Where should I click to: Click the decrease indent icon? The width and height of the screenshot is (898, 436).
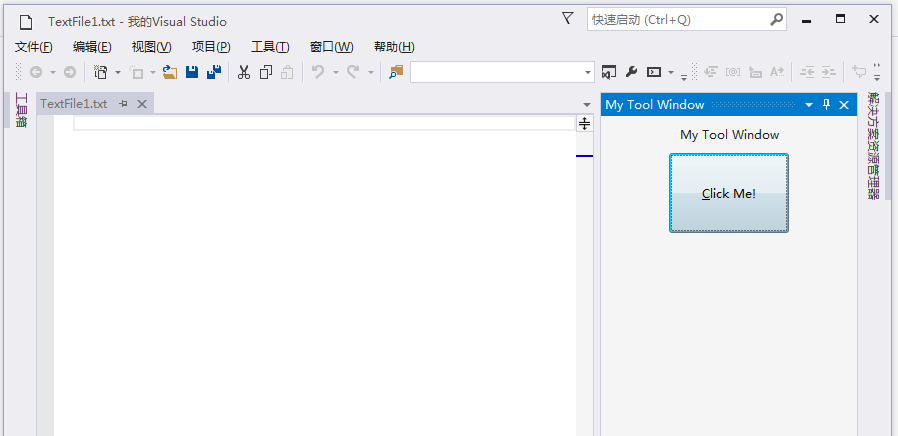[x=807, y=72]
